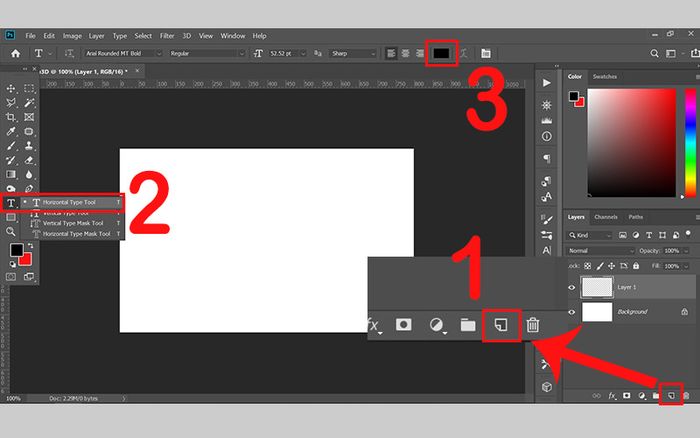Toggle layer filtering on/off switch
The height and width of the screenshot is (438, 700).
point(688,234)
